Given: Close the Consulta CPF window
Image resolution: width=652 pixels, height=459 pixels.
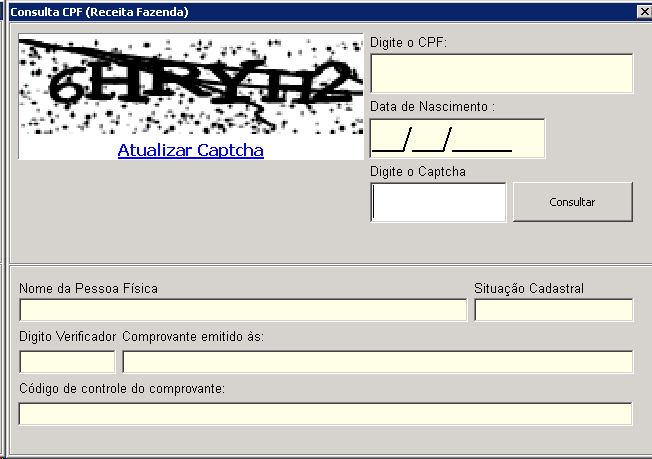Looking at the screenshot, I should pyautogui.click(x=645, y=12).
